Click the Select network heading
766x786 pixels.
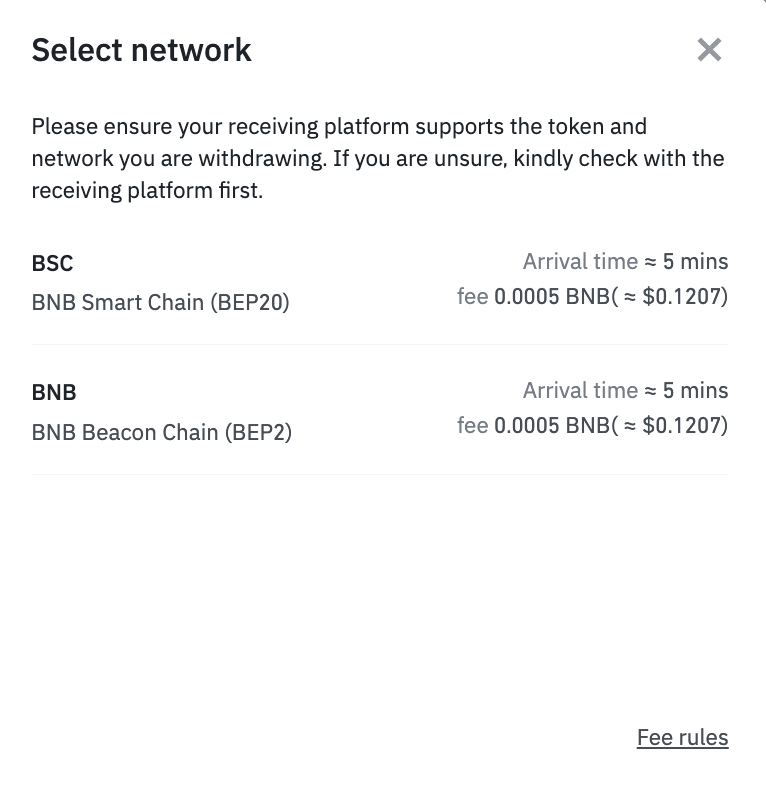coord(141,50)
